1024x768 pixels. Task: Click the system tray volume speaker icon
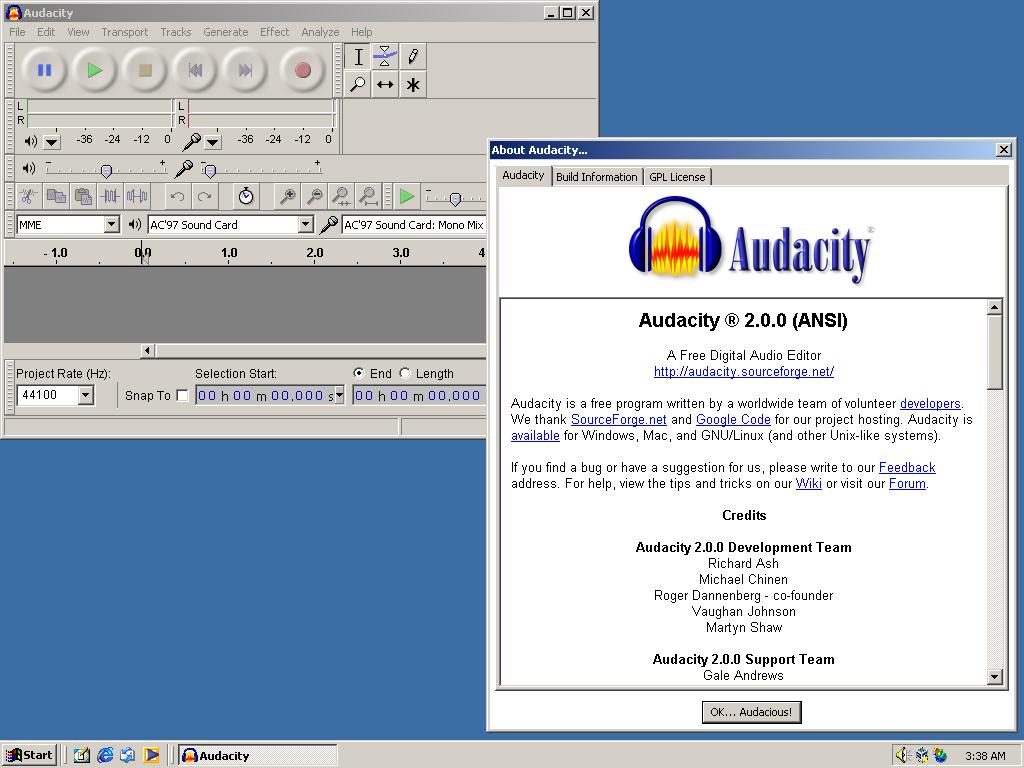903,756
